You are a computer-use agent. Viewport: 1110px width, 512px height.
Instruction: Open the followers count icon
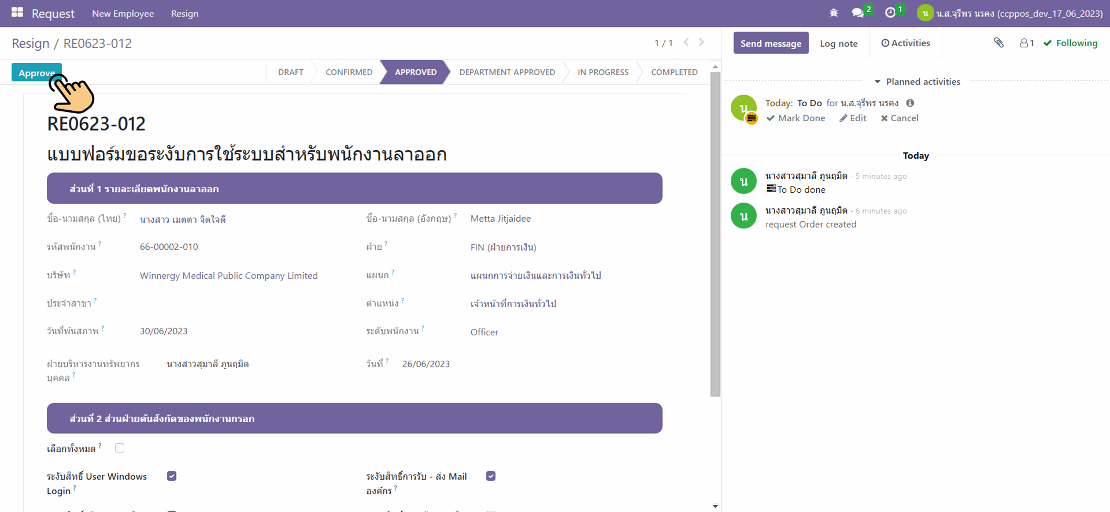(x=1026, y=43)
